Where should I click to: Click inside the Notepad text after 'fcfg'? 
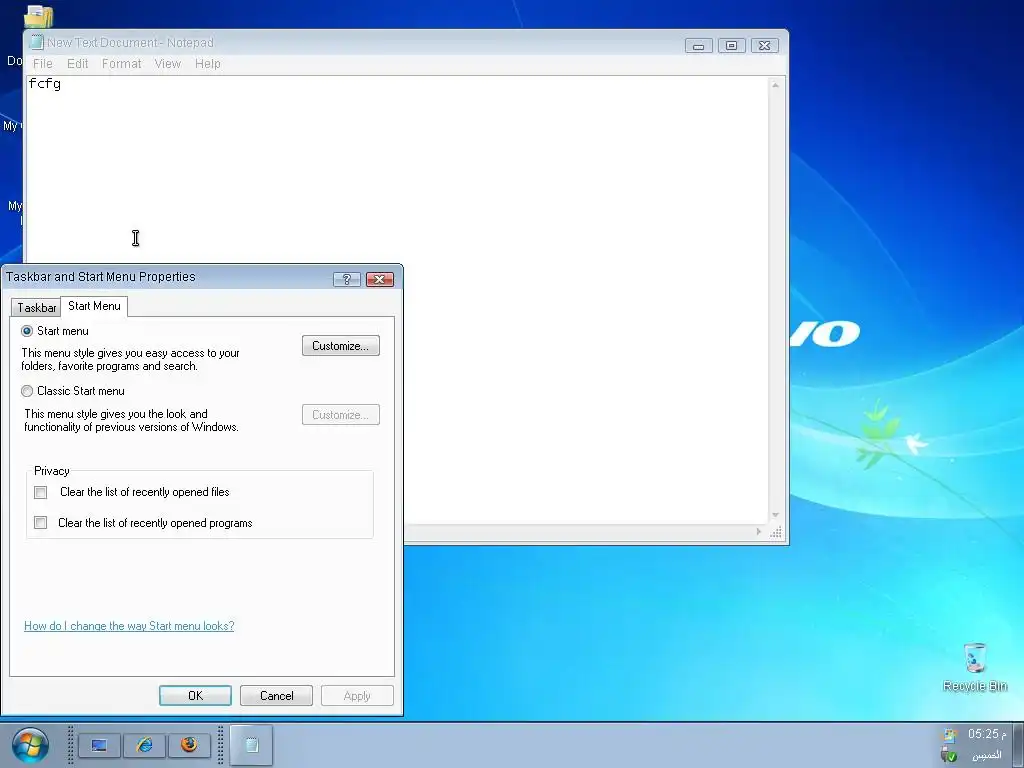pyautogui.click(x=63, y=84)
